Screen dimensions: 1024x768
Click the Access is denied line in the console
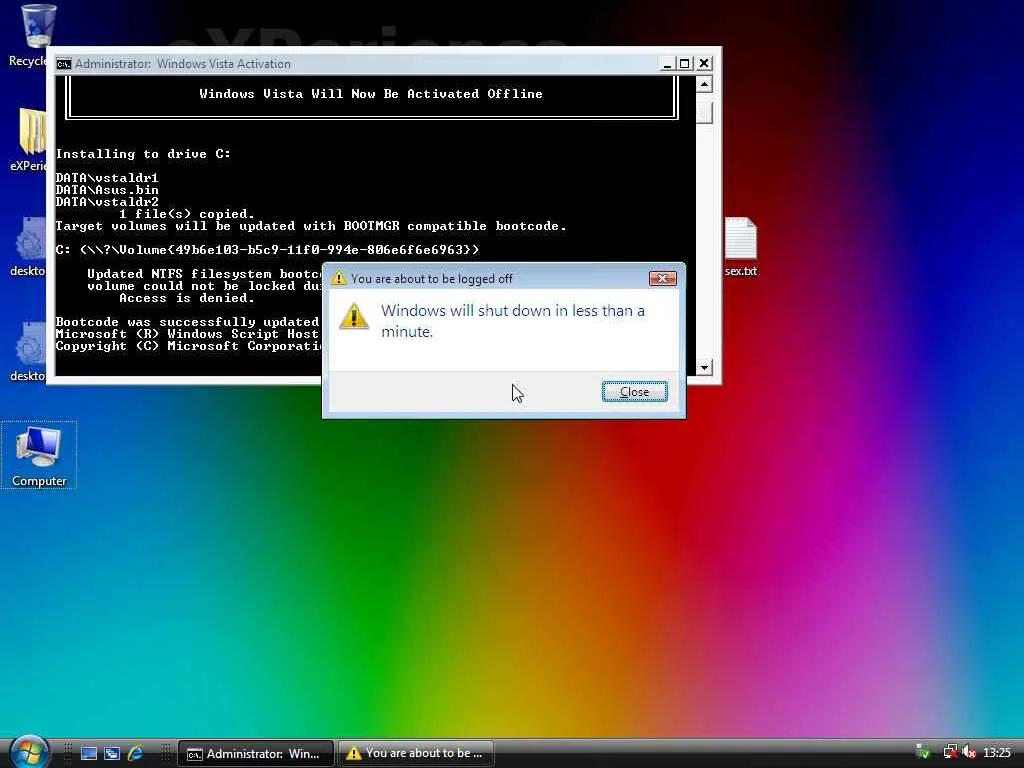click(x=187, y=298)
